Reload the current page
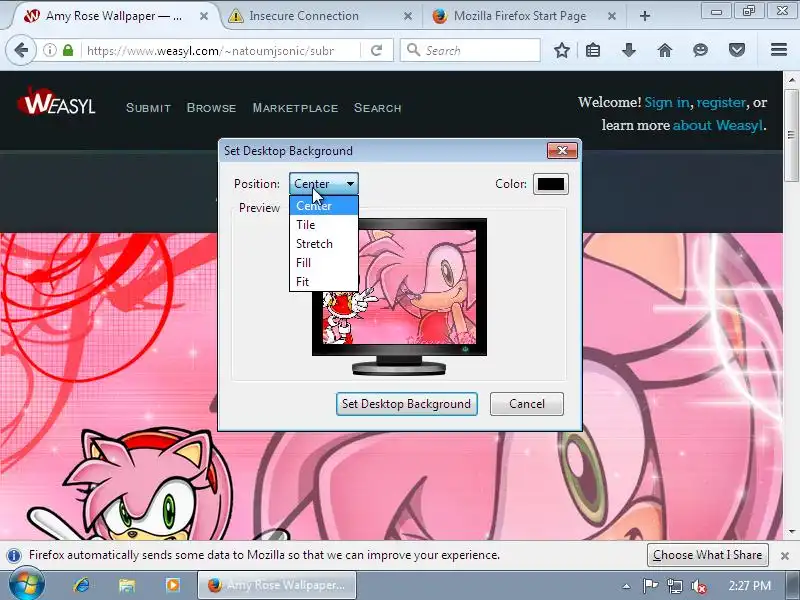This screenshot has height=600, width=800. pos(377,50)
